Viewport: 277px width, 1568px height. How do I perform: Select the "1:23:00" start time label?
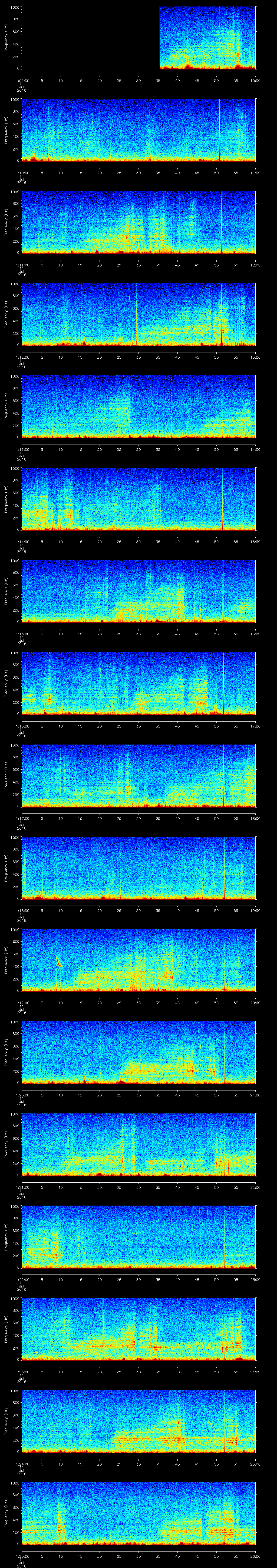point(22,1371)
